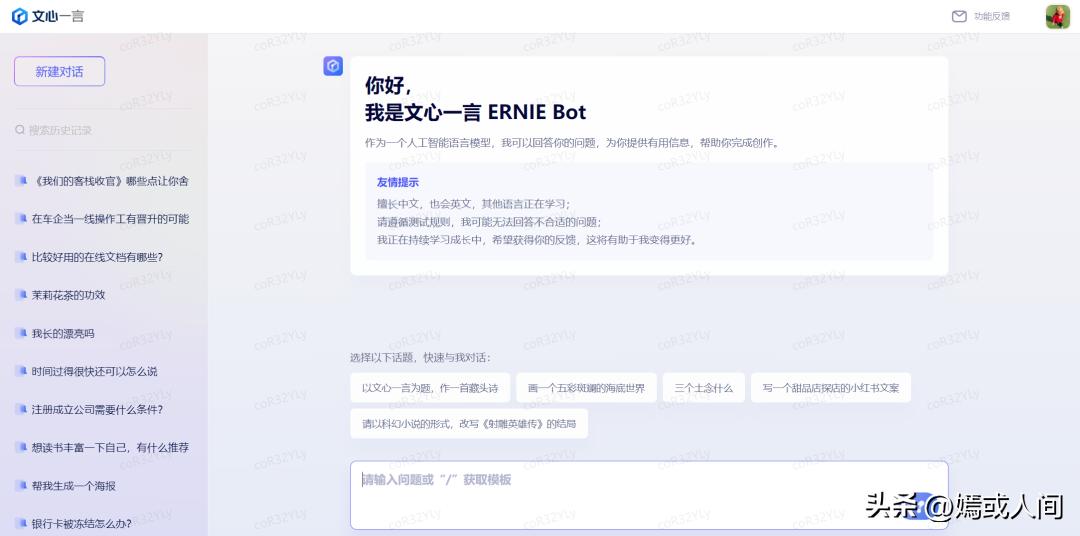
Task: Open history 我长的漂亮吗
Action: [63, 333]
